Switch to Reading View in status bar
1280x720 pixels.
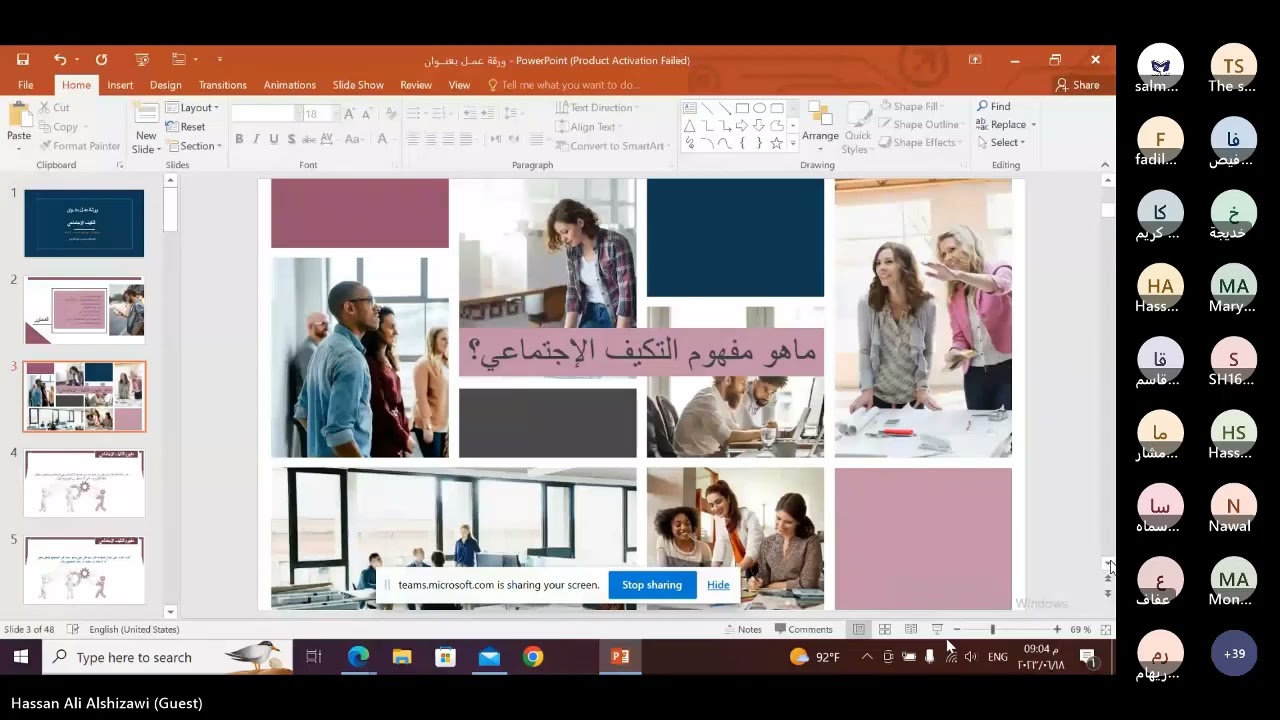click(x=911, y=629)
